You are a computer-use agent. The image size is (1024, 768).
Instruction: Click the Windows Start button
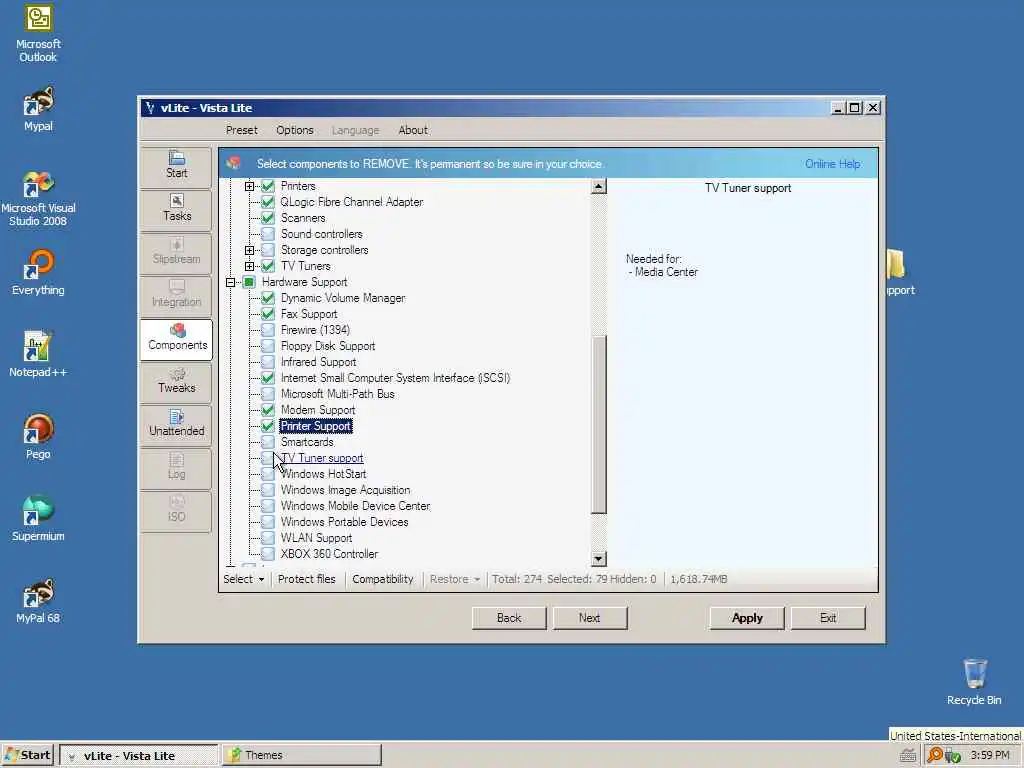[27, 756]
